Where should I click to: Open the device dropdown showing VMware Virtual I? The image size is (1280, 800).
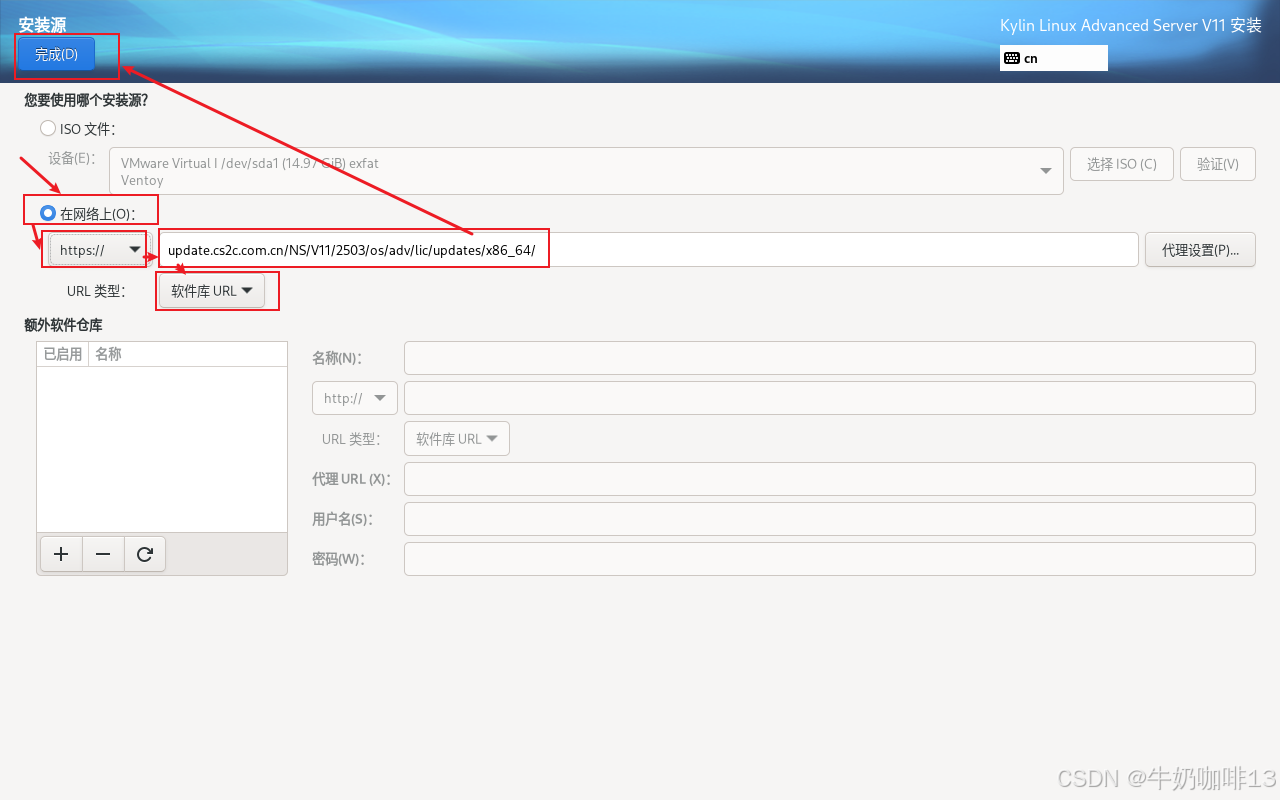click(587, 171)
